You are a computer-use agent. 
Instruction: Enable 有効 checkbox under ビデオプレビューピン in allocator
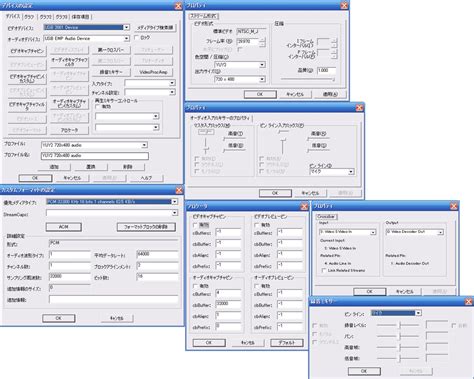tap(257, 225)
